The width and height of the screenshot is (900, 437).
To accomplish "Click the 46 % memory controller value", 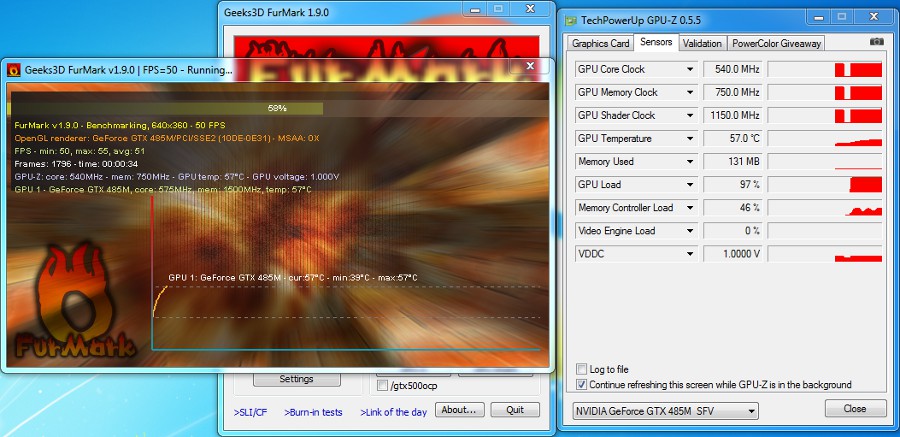I will pos(733,207).
